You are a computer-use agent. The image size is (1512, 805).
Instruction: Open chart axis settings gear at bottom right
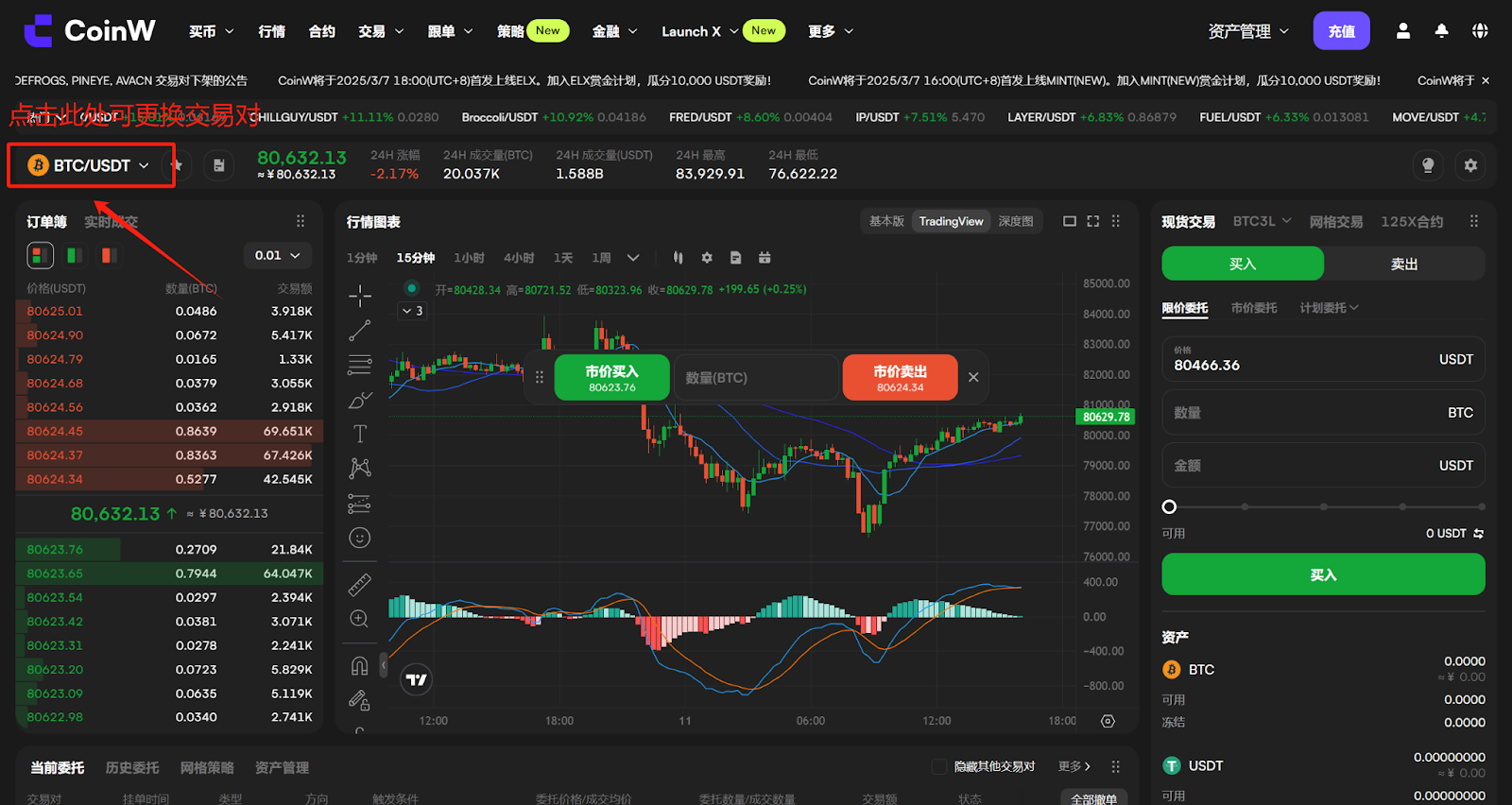[x=1108, y=721]
